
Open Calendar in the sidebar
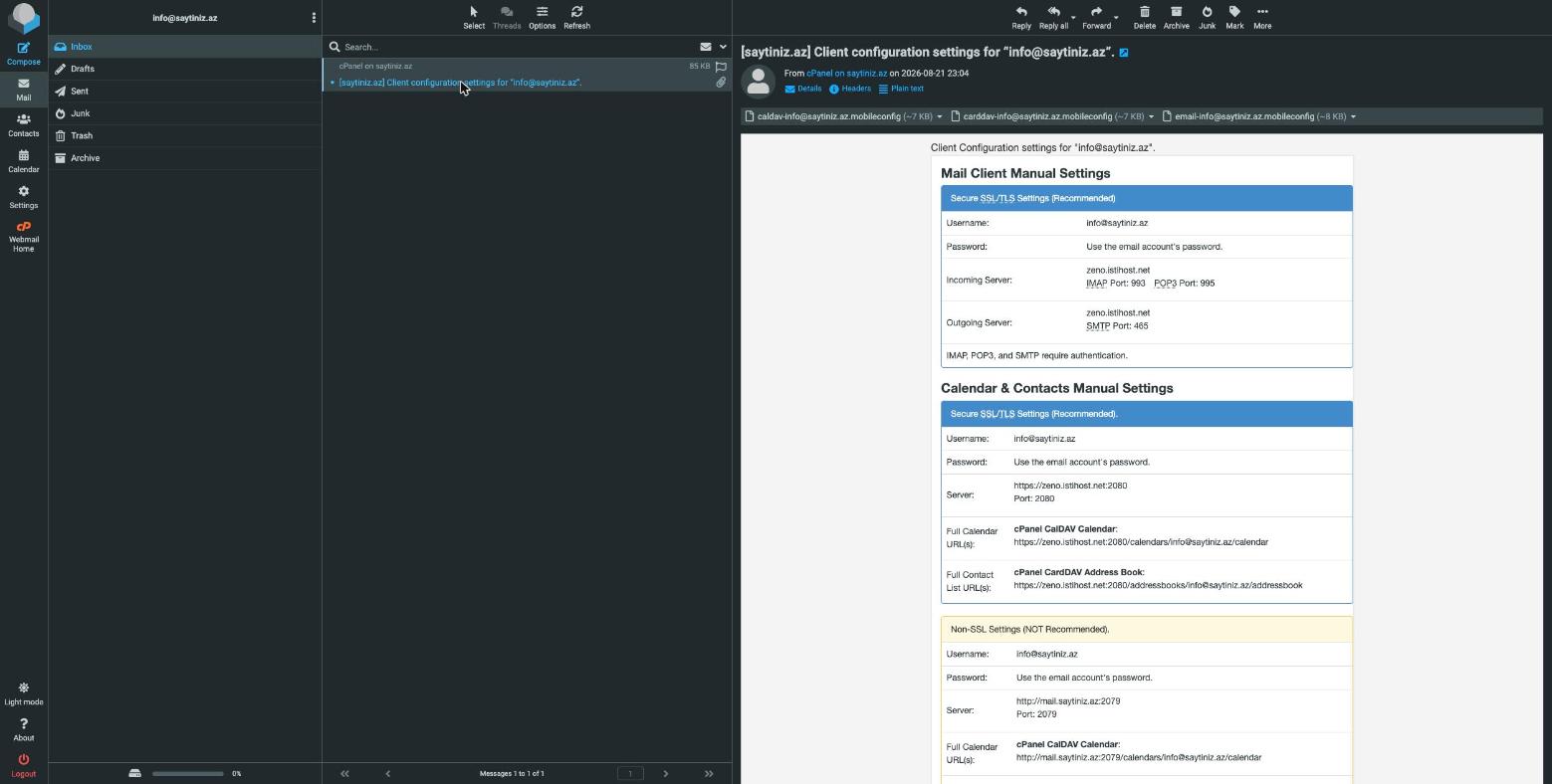pyautogui.click(x=24, y=161)
